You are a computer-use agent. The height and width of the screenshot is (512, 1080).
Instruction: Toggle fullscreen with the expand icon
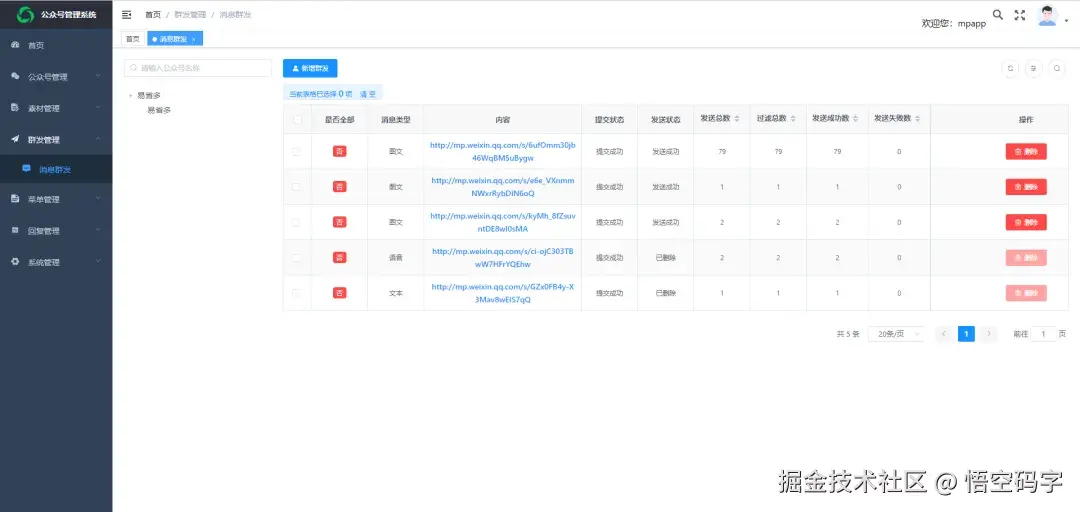pos(1020,15)
